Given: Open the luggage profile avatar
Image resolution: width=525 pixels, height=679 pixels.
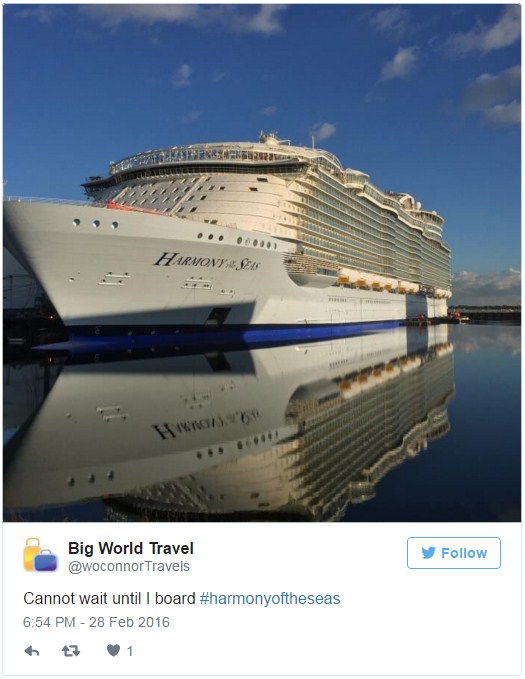Looking at the screenshot, I should coord(40,555).
